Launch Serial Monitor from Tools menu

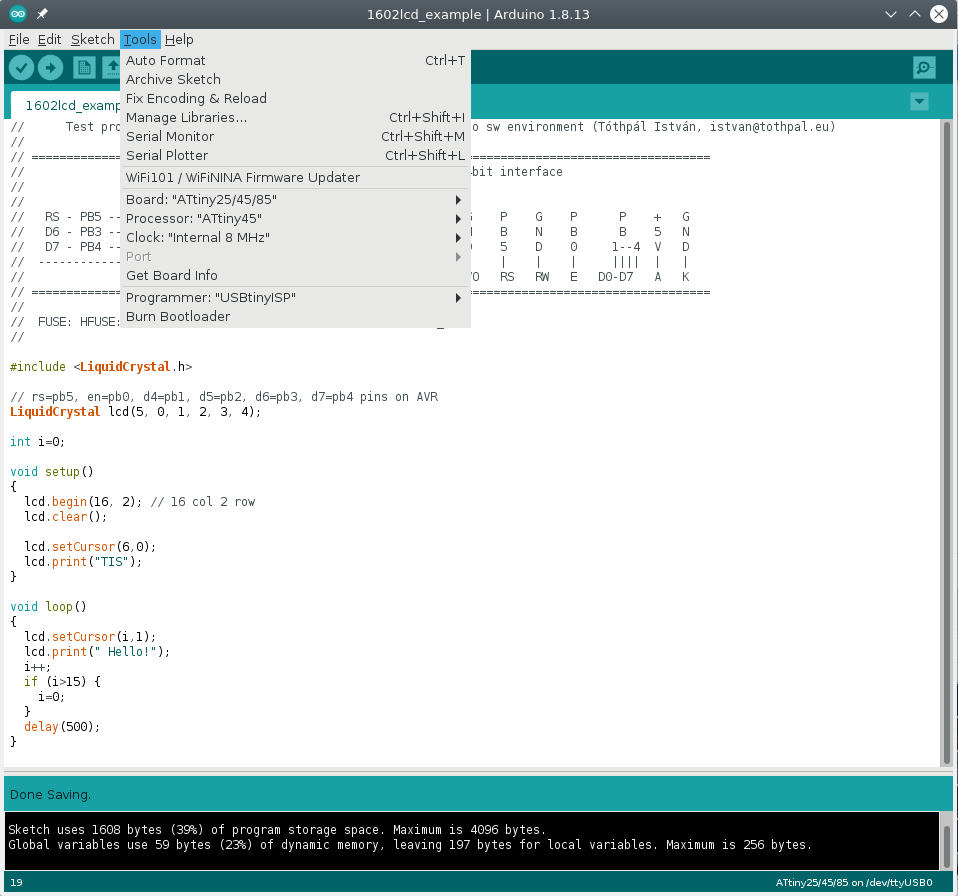coord(296,136)
